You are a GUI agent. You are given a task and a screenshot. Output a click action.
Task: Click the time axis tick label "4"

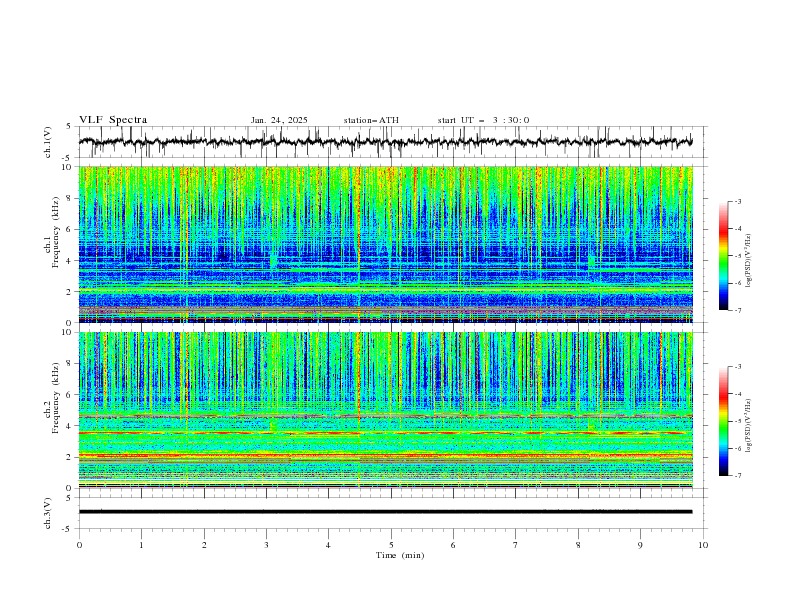[x=328, y=545]
